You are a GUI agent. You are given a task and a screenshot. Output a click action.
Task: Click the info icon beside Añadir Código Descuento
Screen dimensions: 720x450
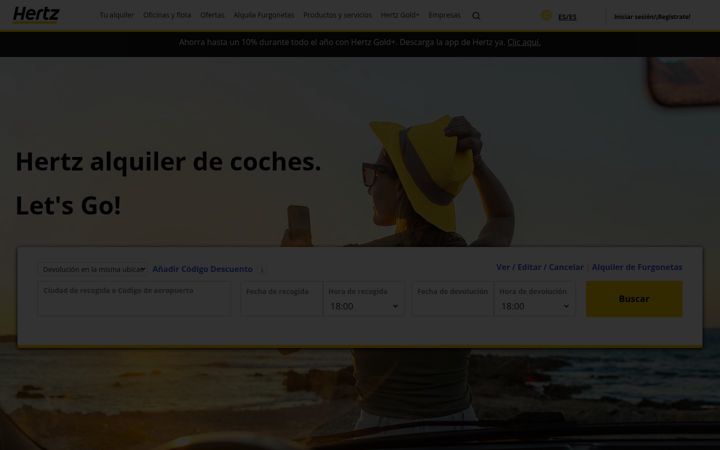pyautogui.click(x=262, y=270)
